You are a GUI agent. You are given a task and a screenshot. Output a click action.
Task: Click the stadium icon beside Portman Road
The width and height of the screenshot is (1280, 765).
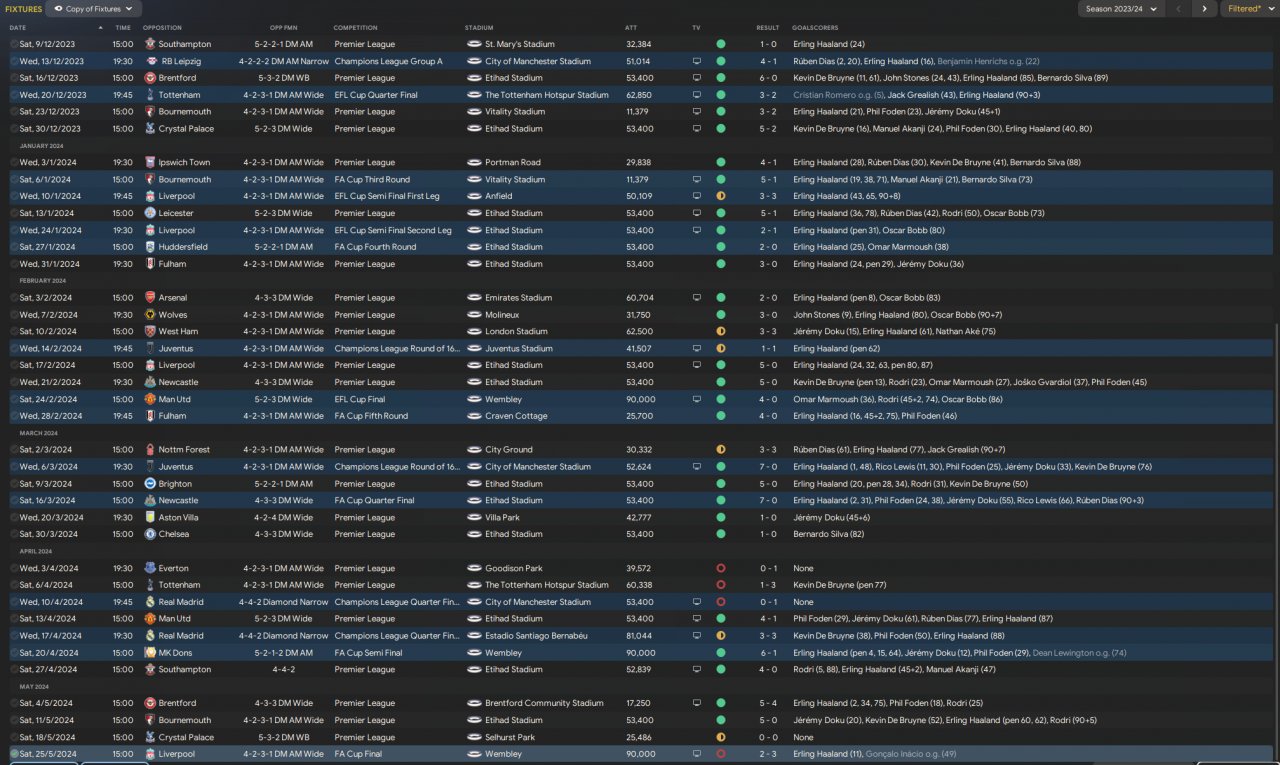pyautogui.click(x=474, y=162)
